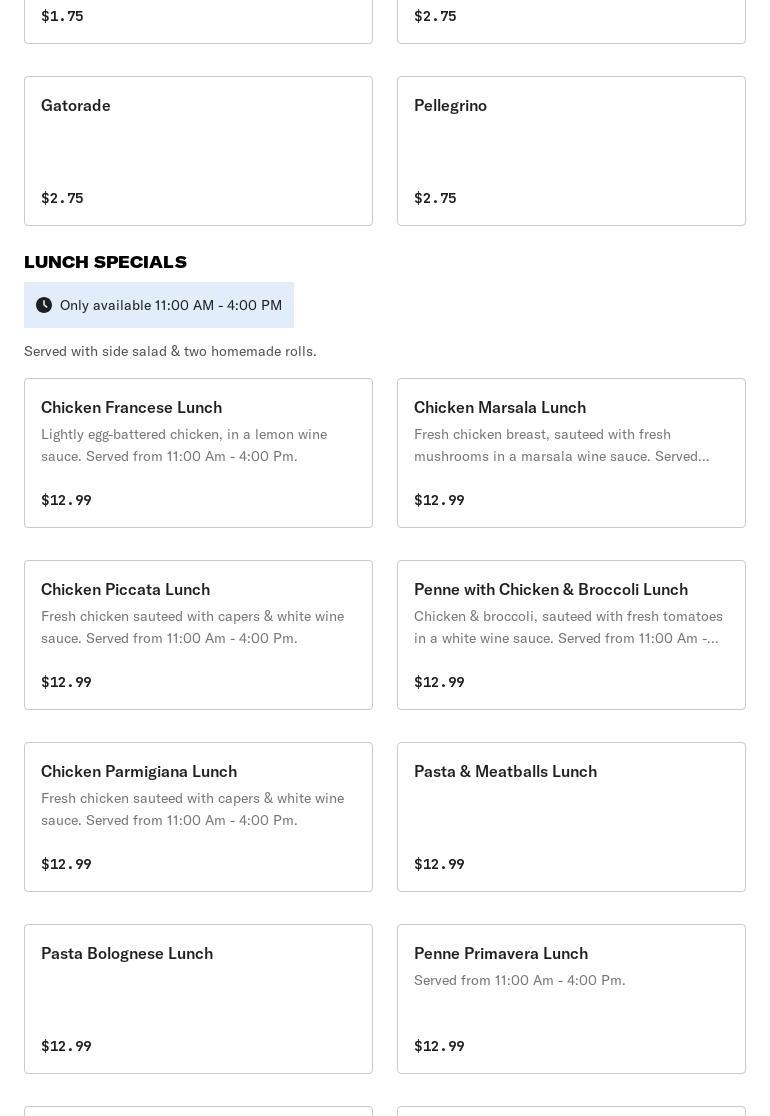770x1116 pixels.
Task: Click the $2.75 price under Gatorade
Action: coord(62,198)
